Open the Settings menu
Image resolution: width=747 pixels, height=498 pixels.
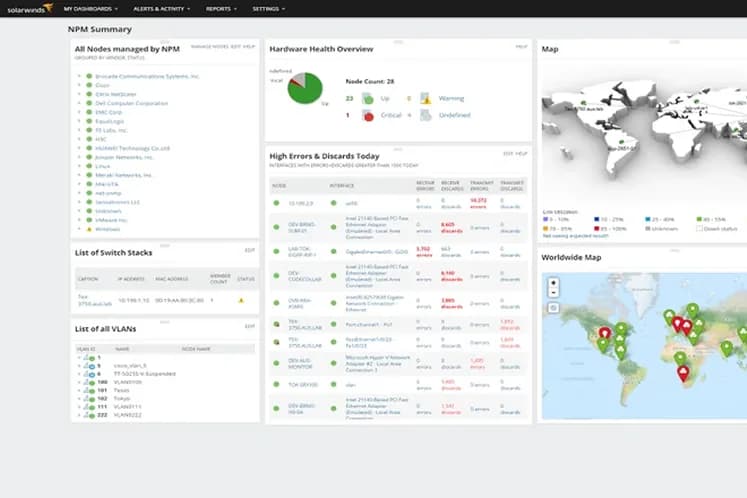click(269, 9)
